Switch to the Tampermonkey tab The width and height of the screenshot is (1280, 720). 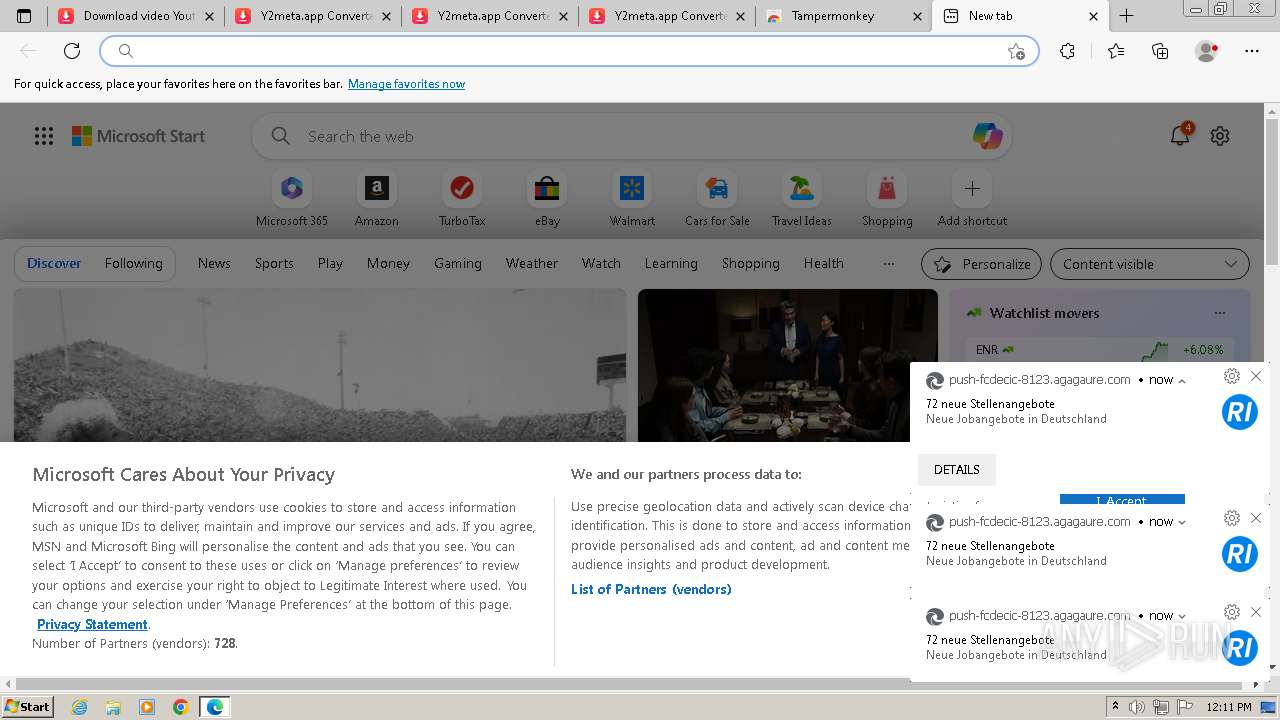(x=843, y=16)
